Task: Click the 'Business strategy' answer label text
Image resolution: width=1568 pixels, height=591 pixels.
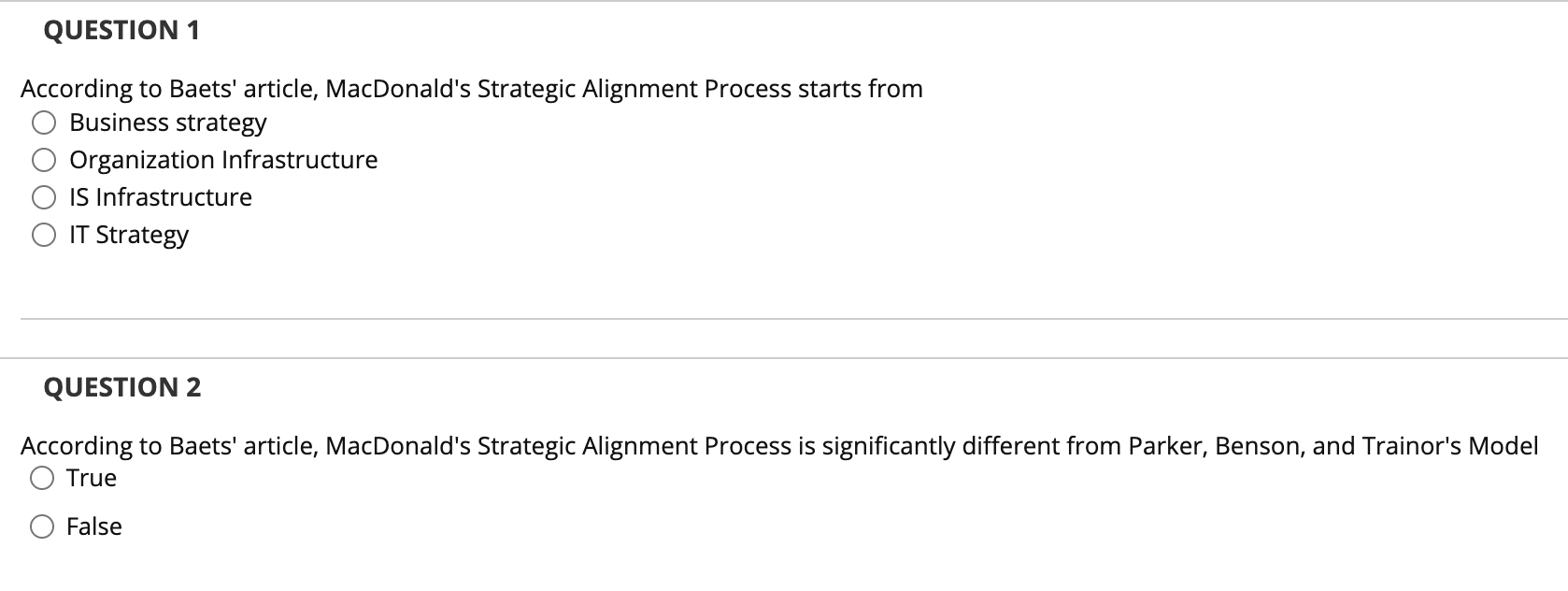Action: click(168, 123)
